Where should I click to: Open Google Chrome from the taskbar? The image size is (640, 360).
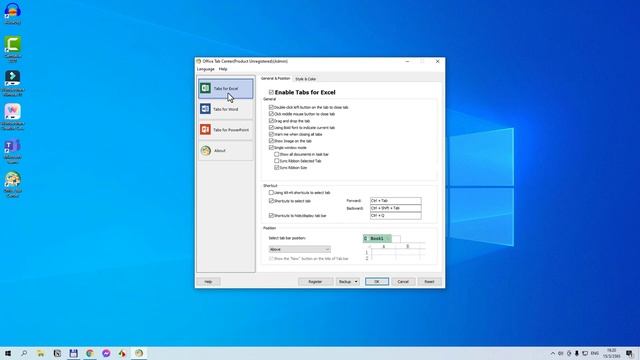coord(90,353)
